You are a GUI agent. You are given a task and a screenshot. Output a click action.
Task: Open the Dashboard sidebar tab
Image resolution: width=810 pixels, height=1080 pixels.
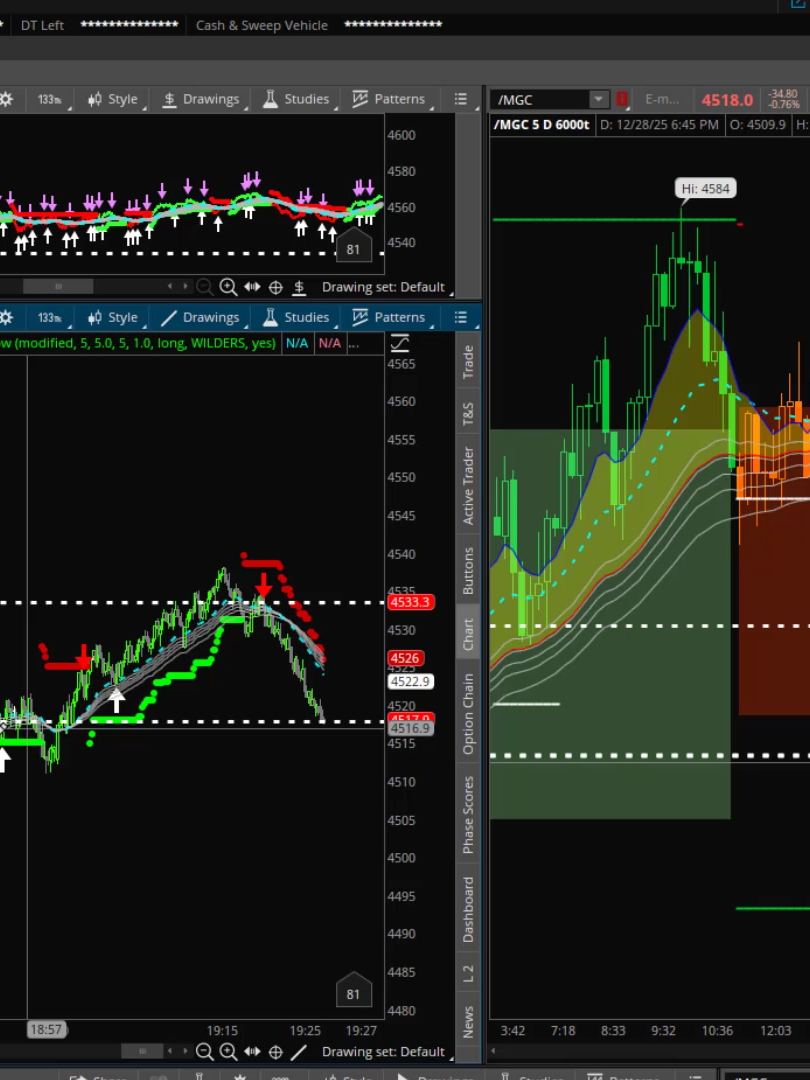click(x=468, y=910)
